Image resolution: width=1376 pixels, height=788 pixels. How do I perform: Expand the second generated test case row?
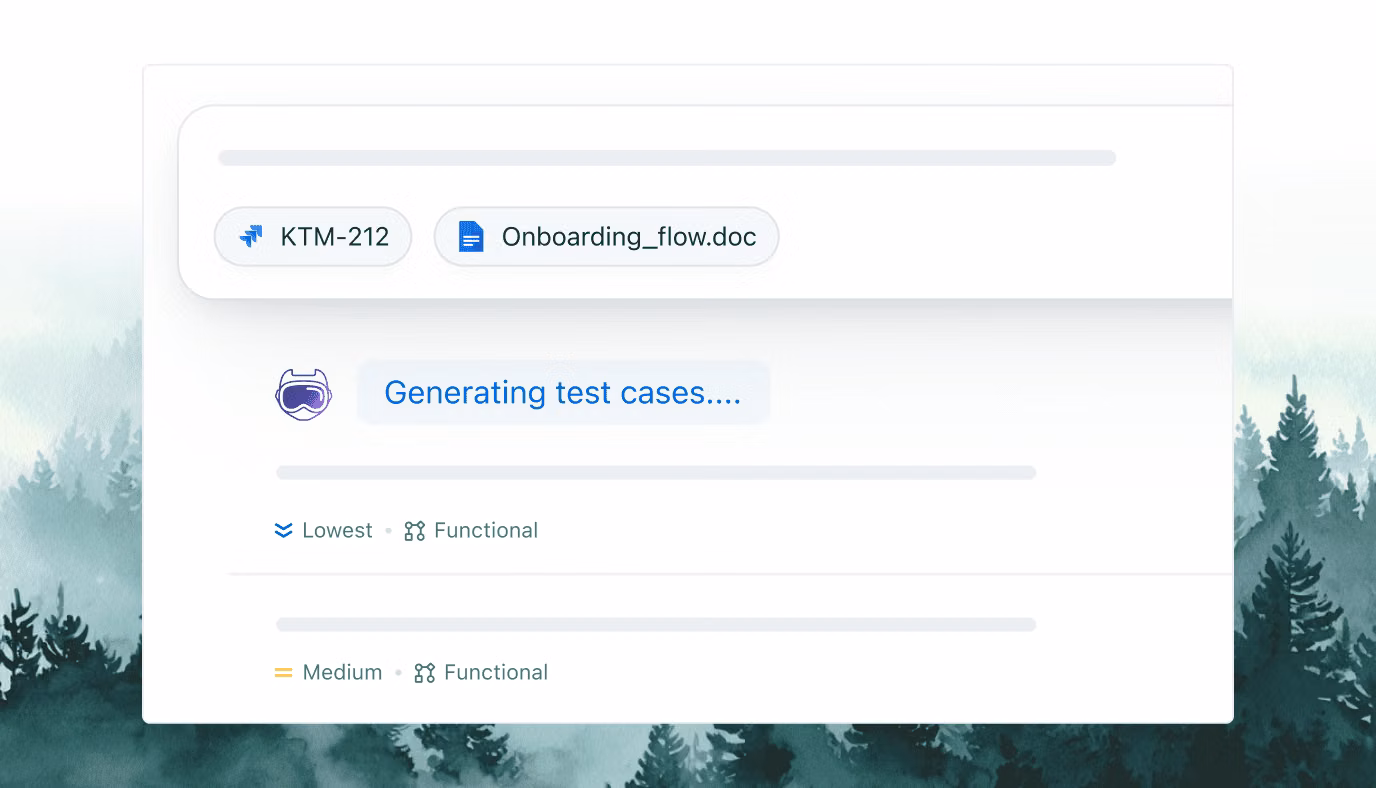655,622
